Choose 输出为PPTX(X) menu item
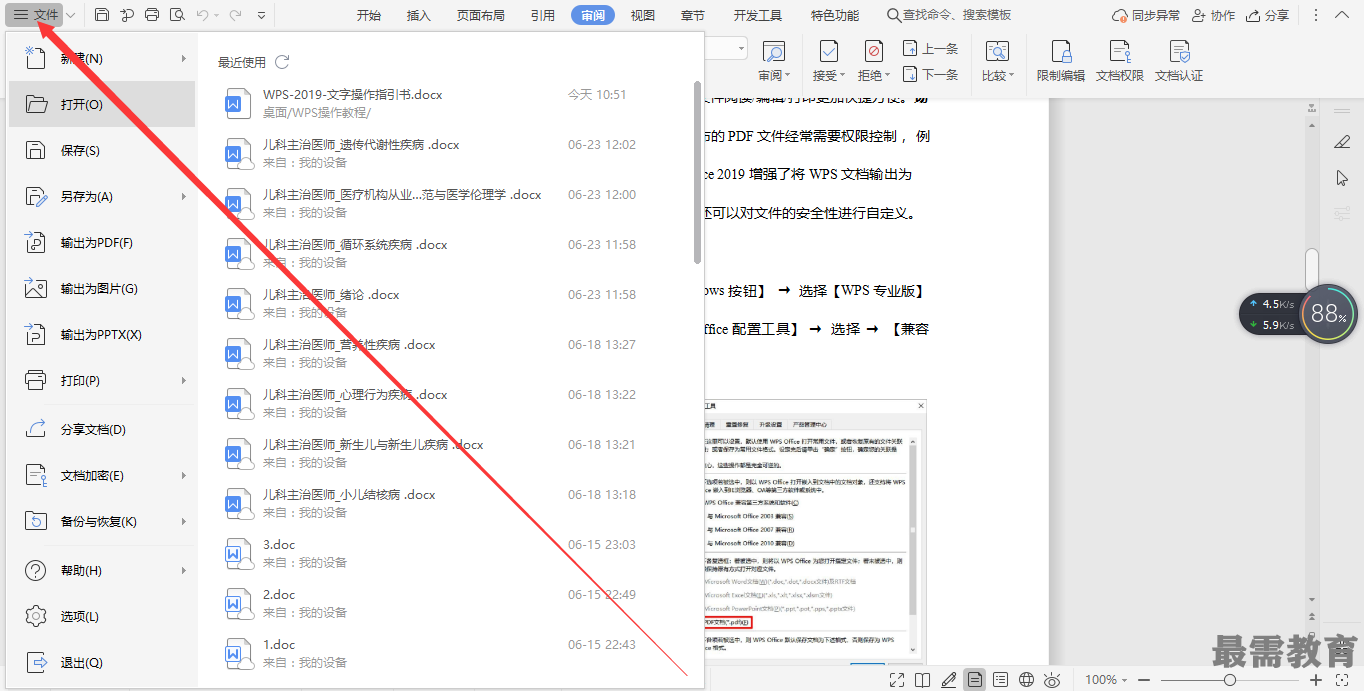This screenshot has width=1364, height=691. [101, 334]
